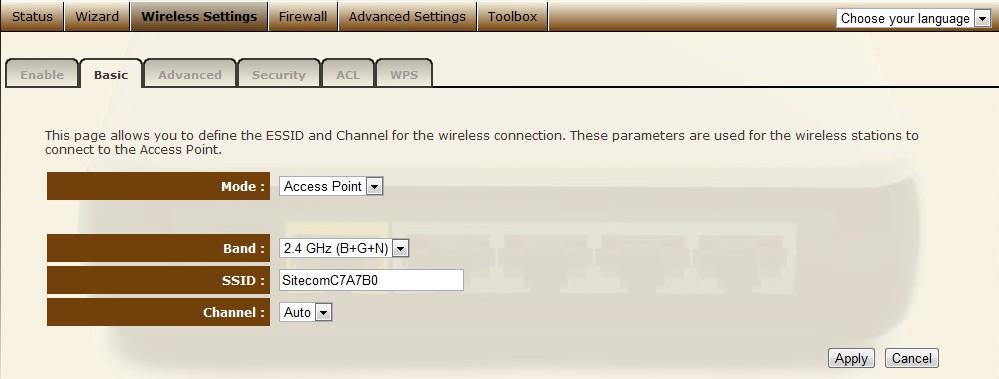999x379 pixels.
Task: Click the dropdown arrow beside language selector
Action: 981,18
